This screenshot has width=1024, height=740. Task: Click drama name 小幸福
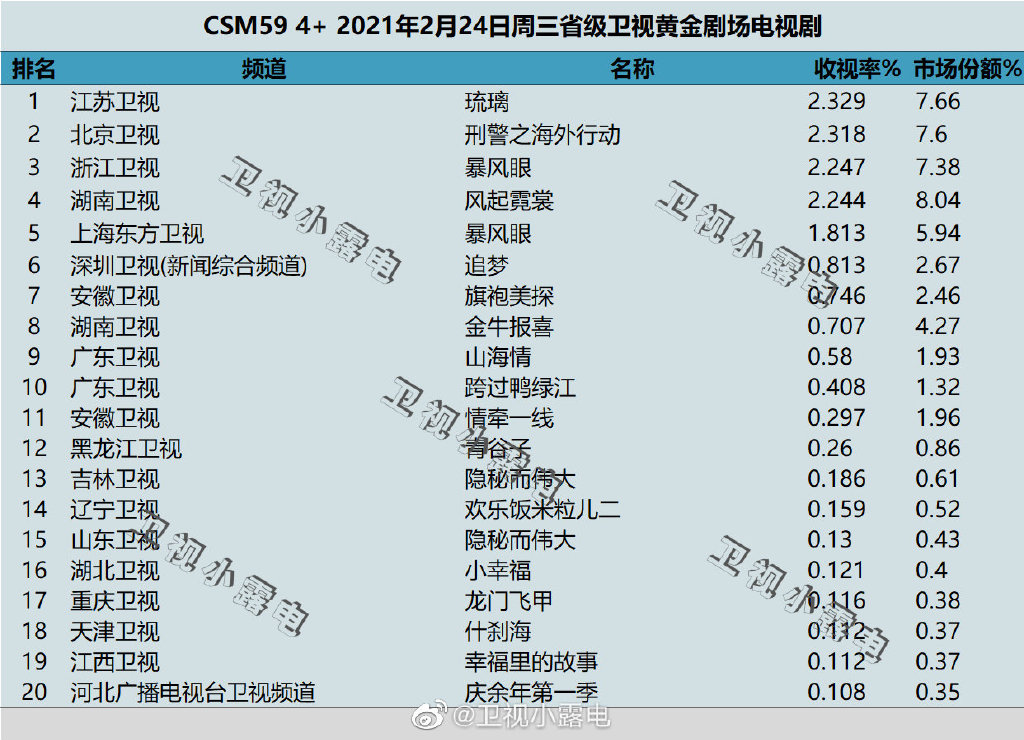[498, 570]
